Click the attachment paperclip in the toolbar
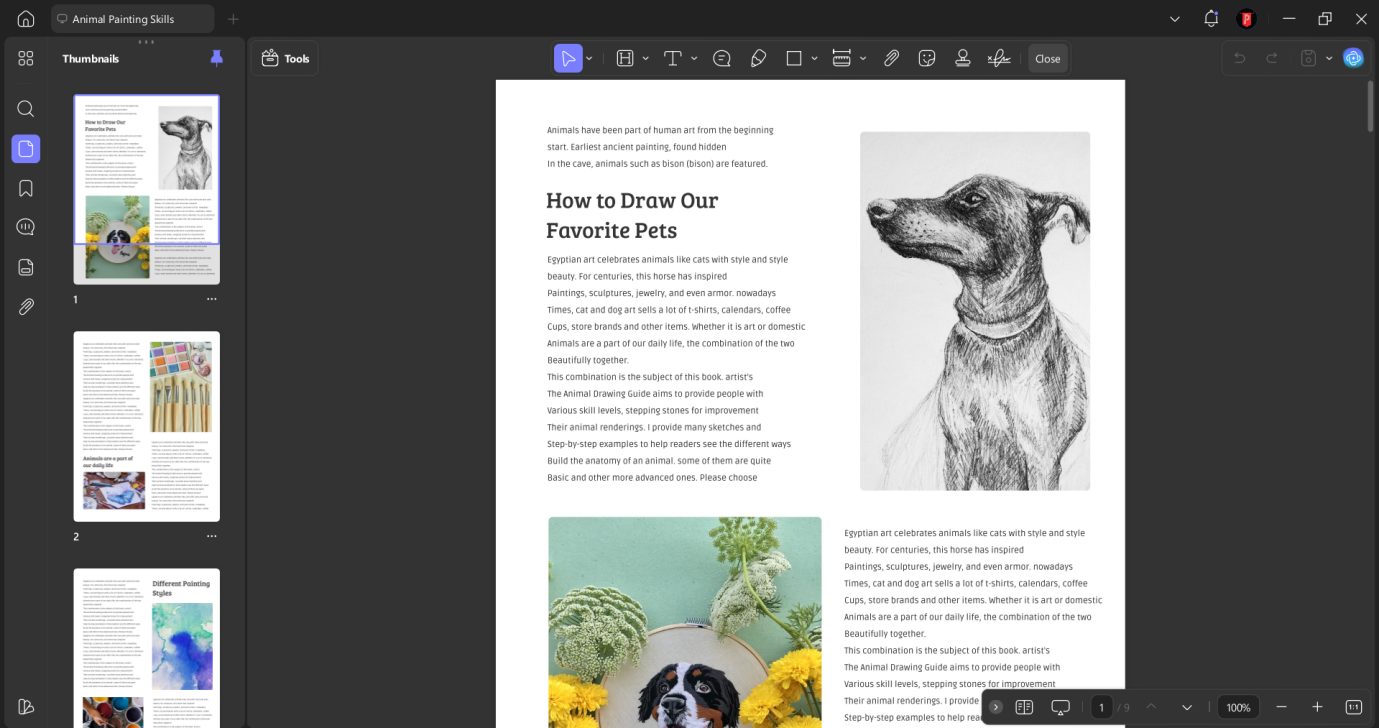 891,59
